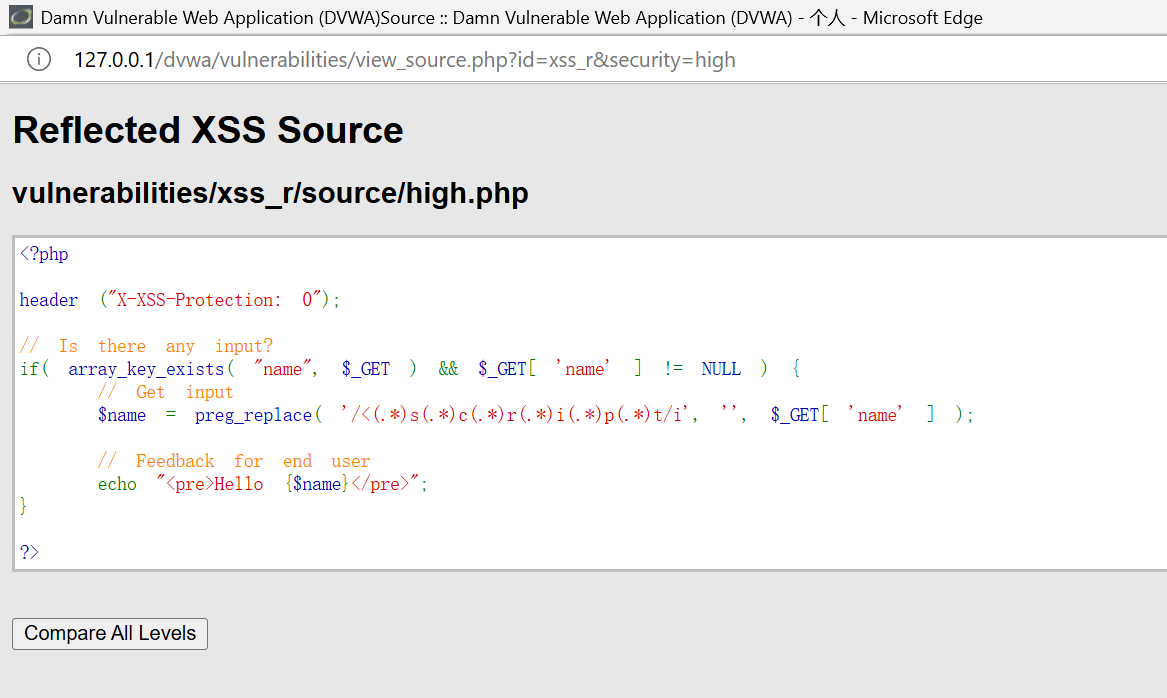Click the NULL keyword in condition
The image size is (1167, 698).
click(720, 369)
